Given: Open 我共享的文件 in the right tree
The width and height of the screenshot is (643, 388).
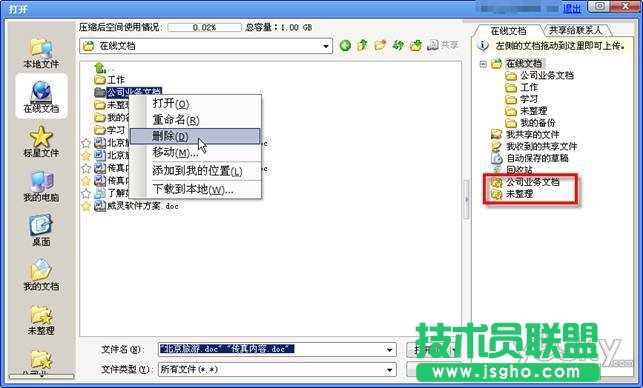Looking at the screenshot, I should 532,135.
